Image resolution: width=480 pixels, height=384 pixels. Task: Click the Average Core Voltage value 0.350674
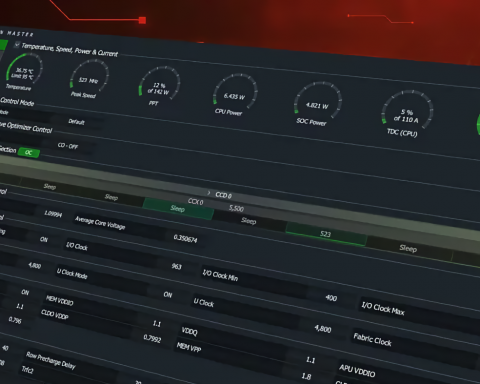(185, 238)
